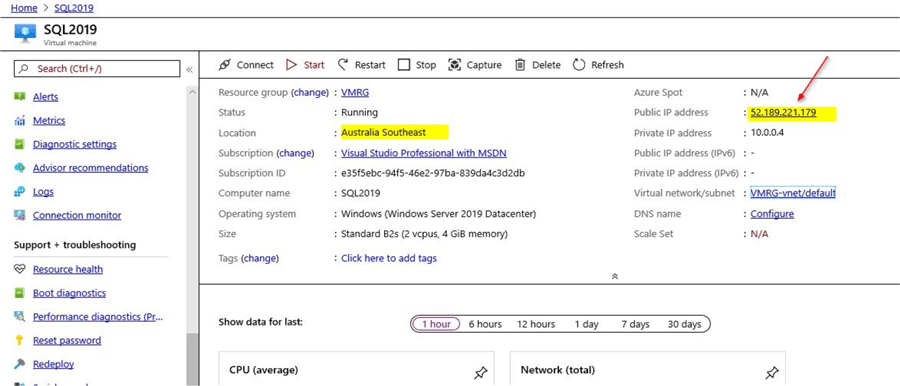Select the 1 hour time range

click(x=436, y=324)
